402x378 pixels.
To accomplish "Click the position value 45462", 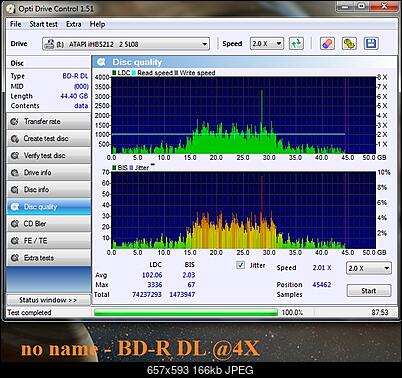I will 322,285.
